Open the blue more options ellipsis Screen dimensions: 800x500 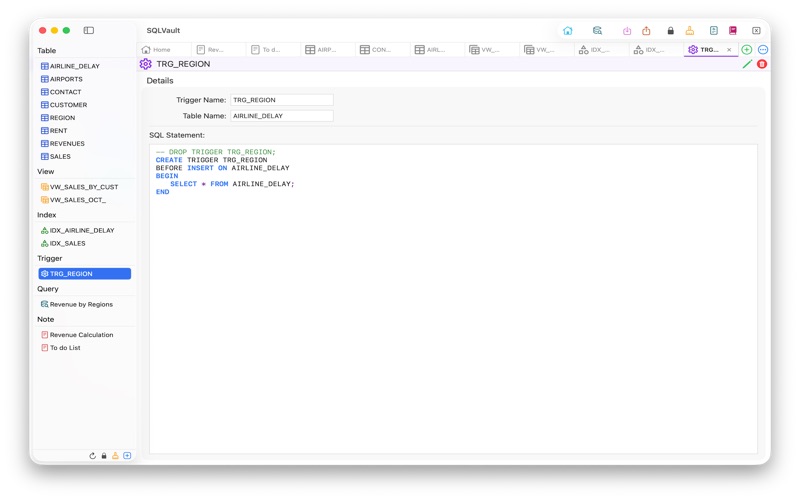coord(763,49)
